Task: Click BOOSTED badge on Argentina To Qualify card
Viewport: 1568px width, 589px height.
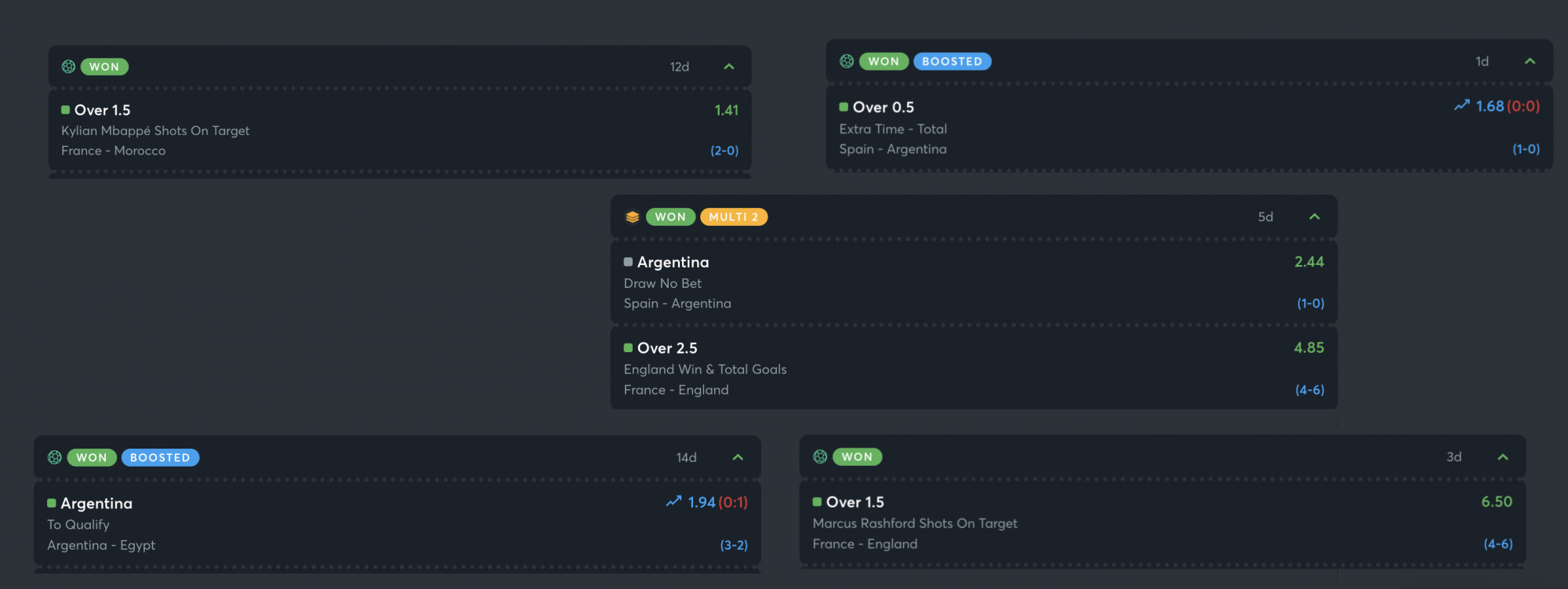Action: click(160, 457)
